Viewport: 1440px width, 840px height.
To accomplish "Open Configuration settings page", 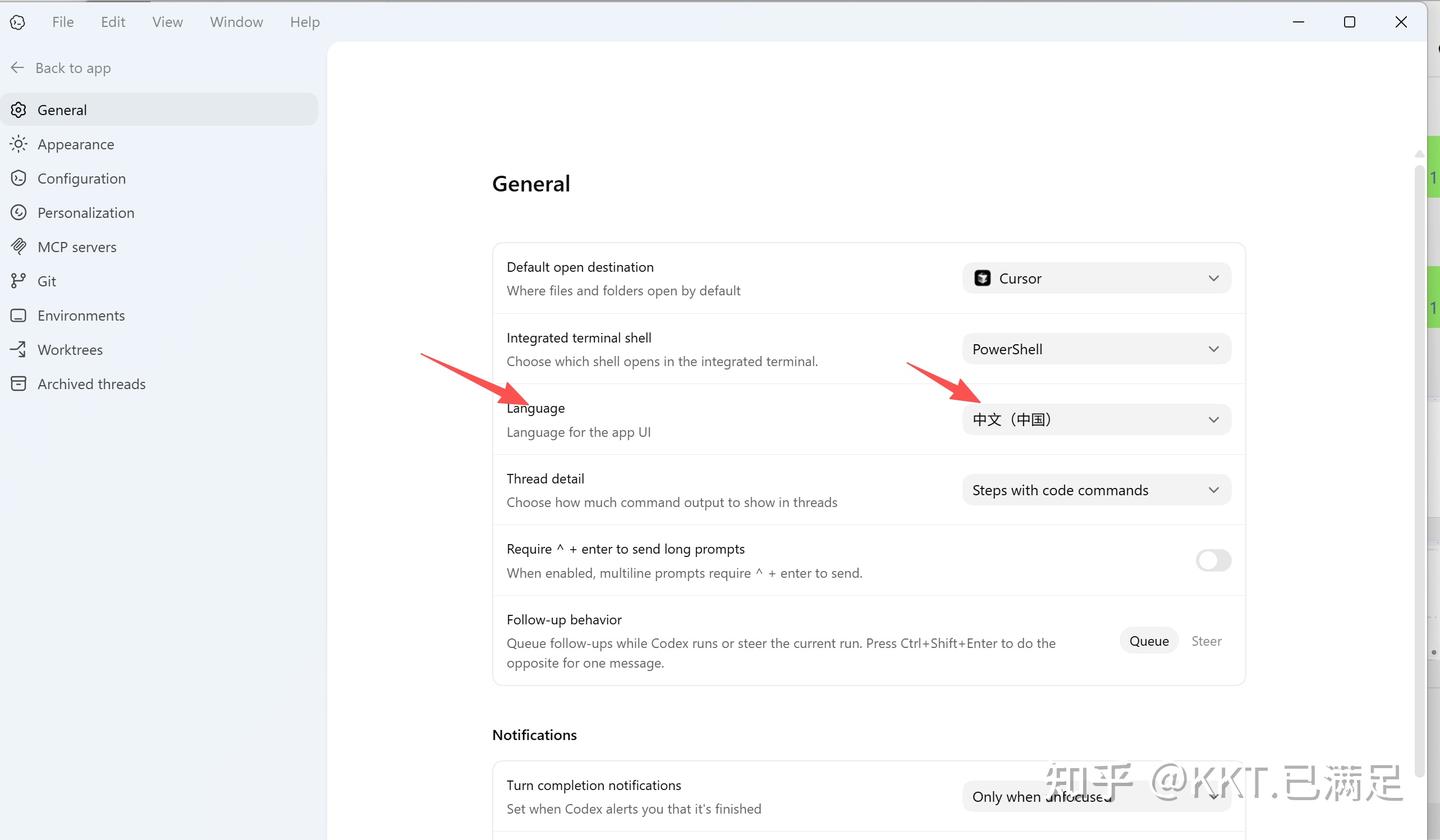I will [x=160, y=178].
